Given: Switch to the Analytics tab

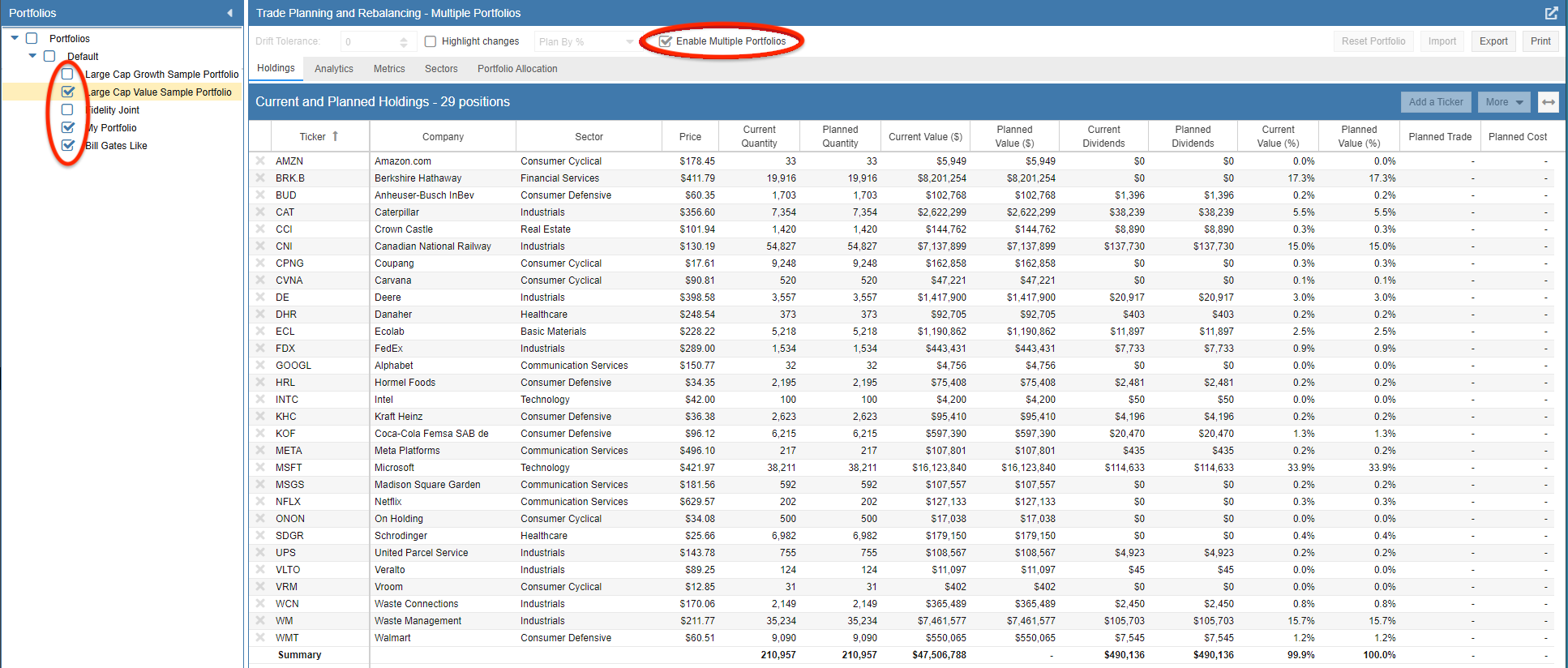Looking at the screenshot, I should click(x=334, y=69).
